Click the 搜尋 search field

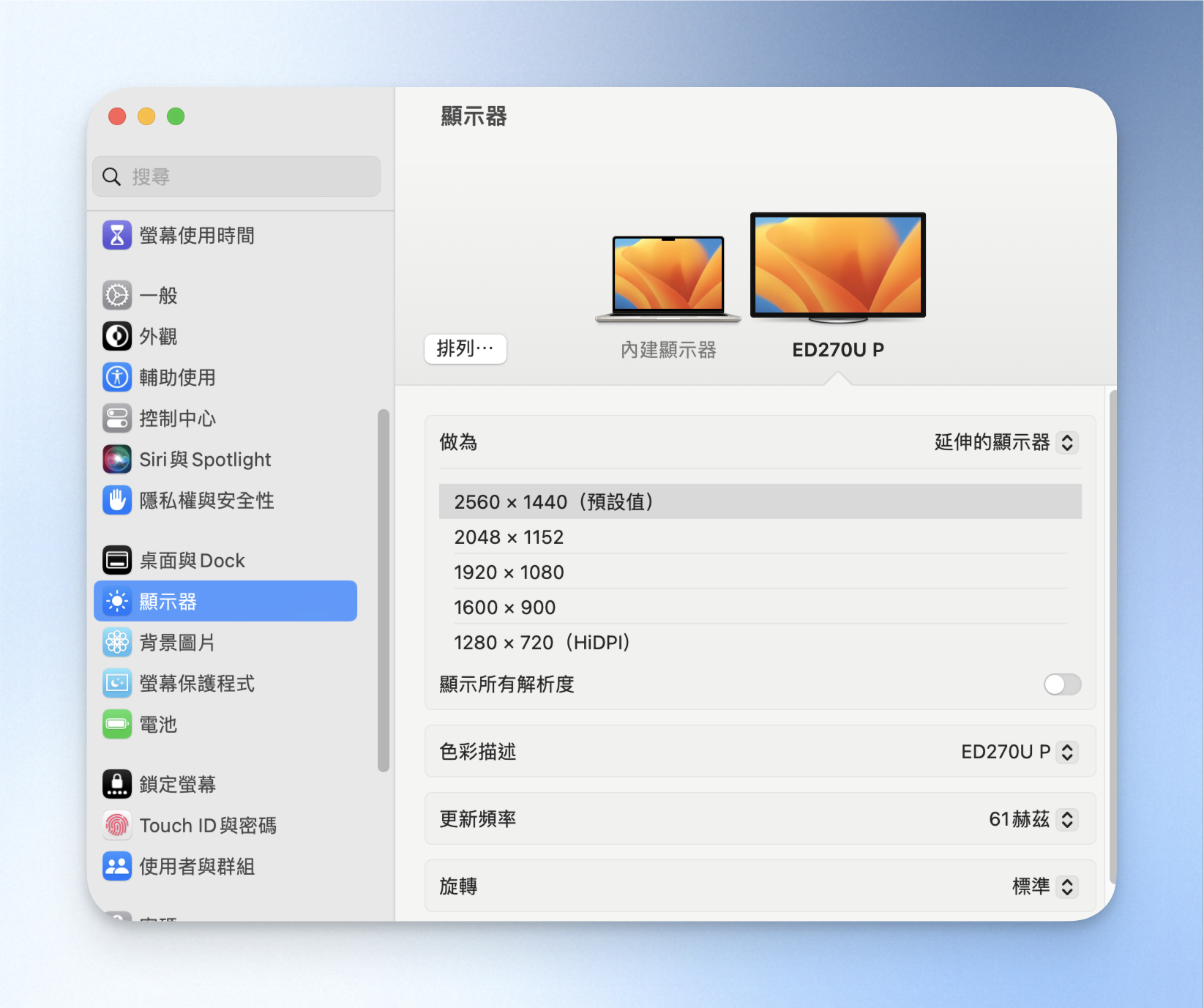236,176
